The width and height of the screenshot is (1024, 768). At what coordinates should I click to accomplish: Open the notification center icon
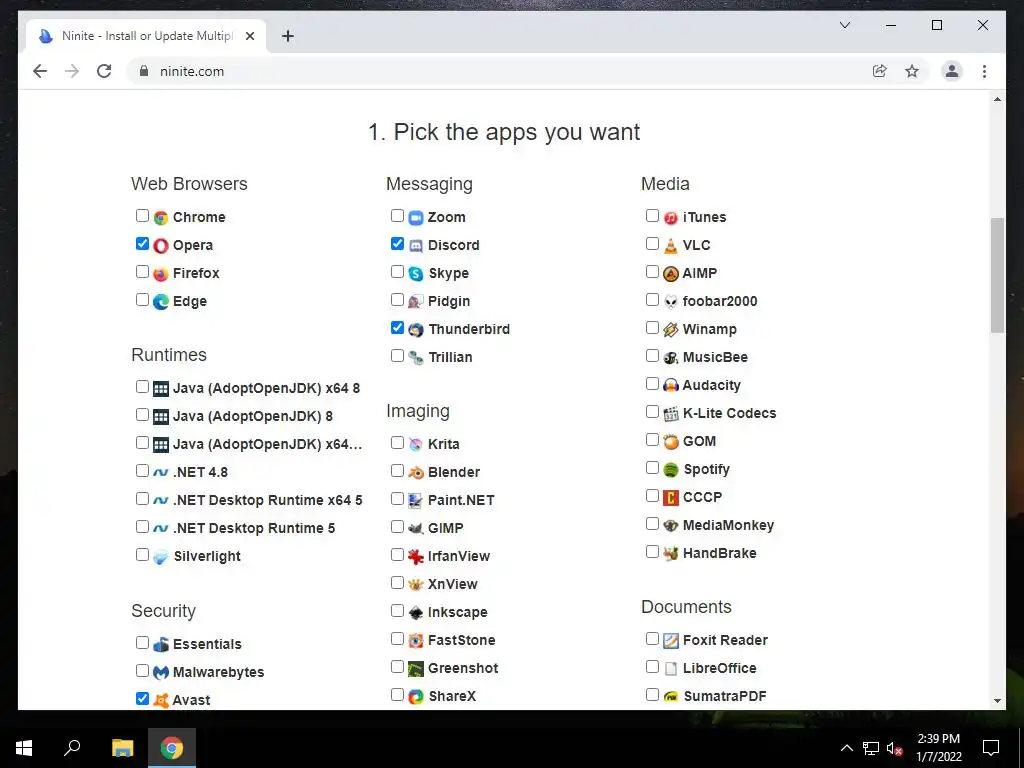(x=991, y=748)
